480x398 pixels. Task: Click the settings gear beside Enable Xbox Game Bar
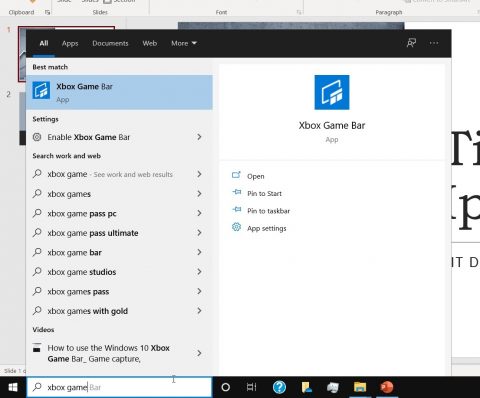37,137
